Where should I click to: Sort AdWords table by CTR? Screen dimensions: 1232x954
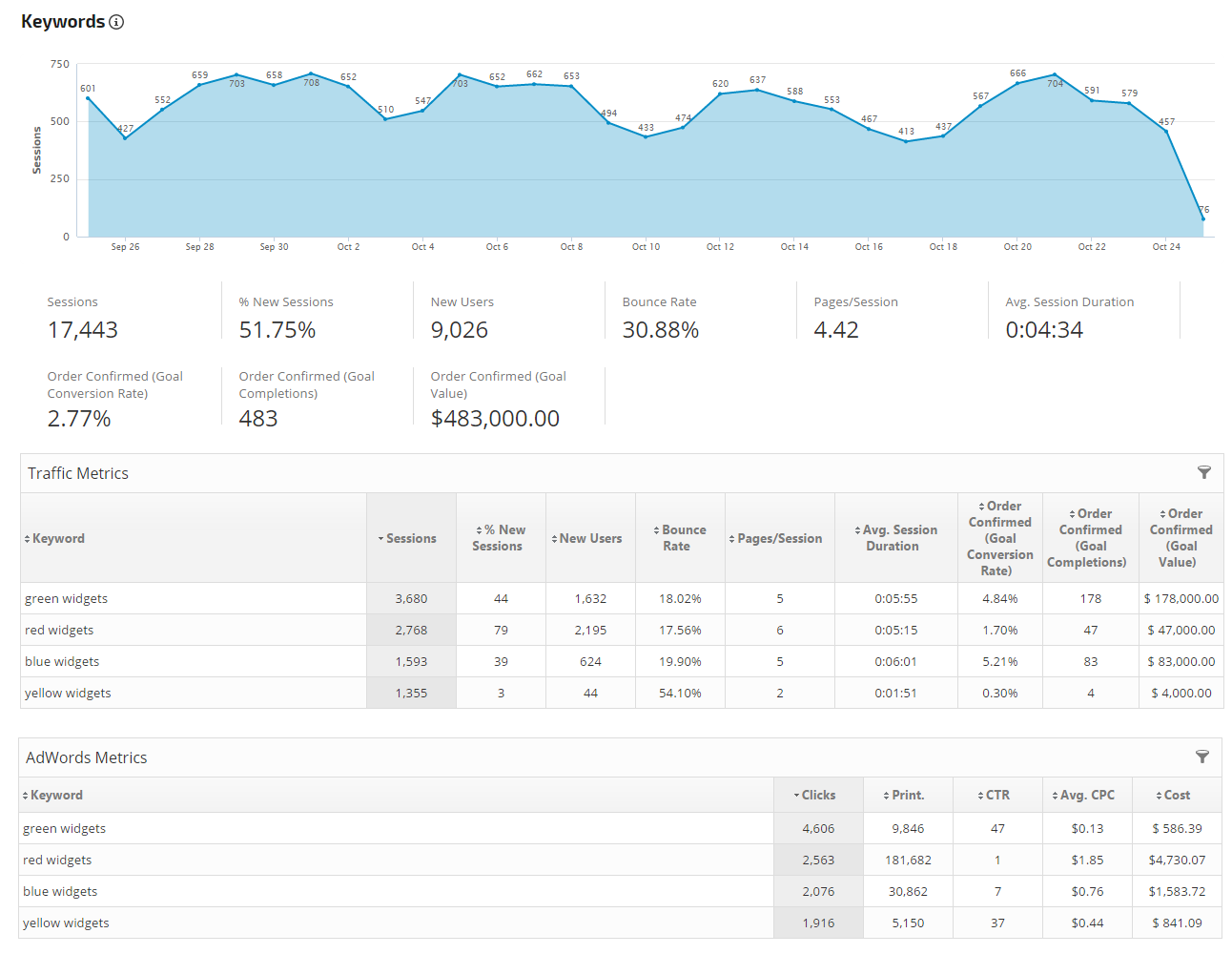996,795
